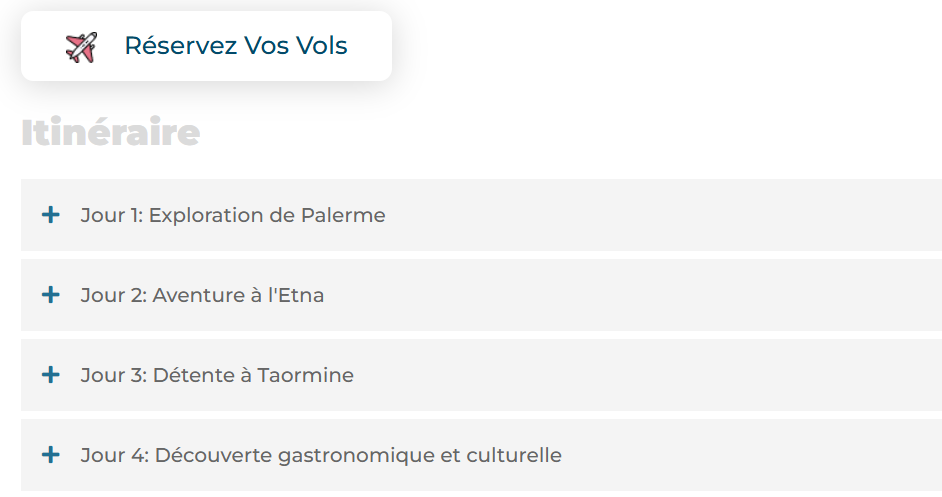Click empty right area of Jour 4 row
This screenshot has height=497, width=942.
[x=780, y=455]
